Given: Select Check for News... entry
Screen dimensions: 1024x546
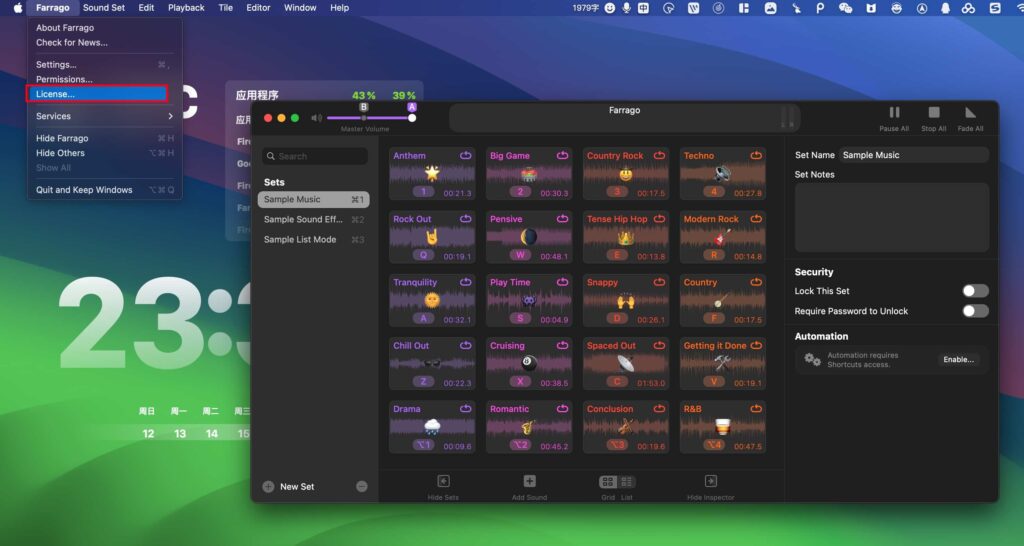Looking at the screenshot, I should click(104, 42).
